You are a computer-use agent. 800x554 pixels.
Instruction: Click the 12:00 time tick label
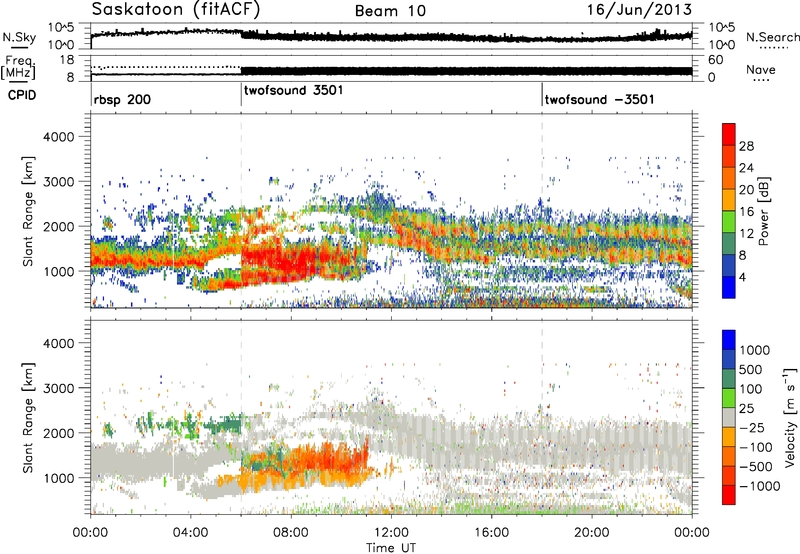[391, 533]
